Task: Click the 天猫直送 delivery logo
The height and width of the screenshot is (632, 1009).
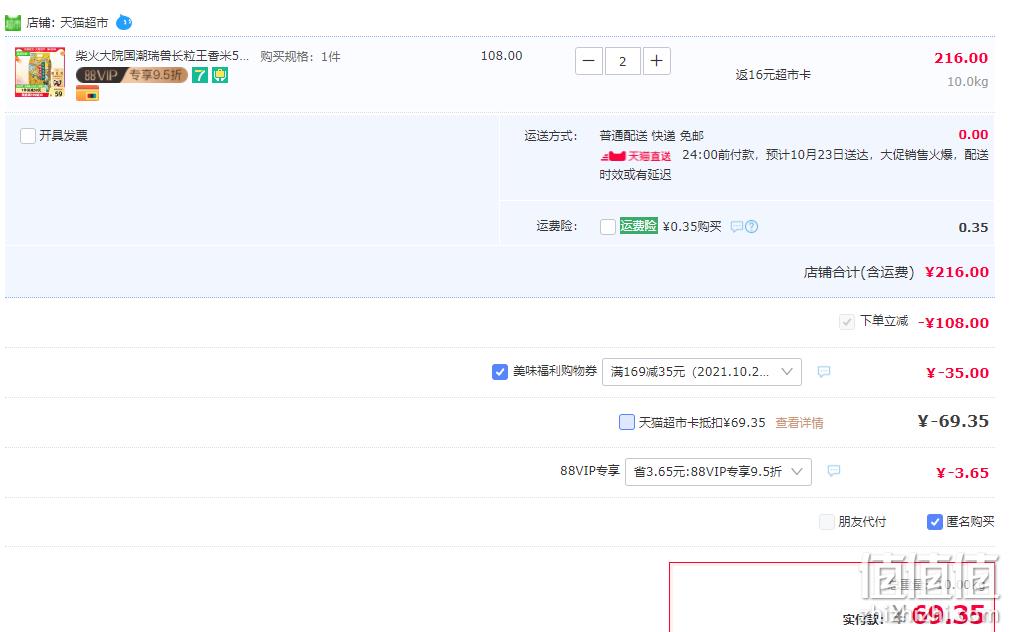Action: coord(636,156)
